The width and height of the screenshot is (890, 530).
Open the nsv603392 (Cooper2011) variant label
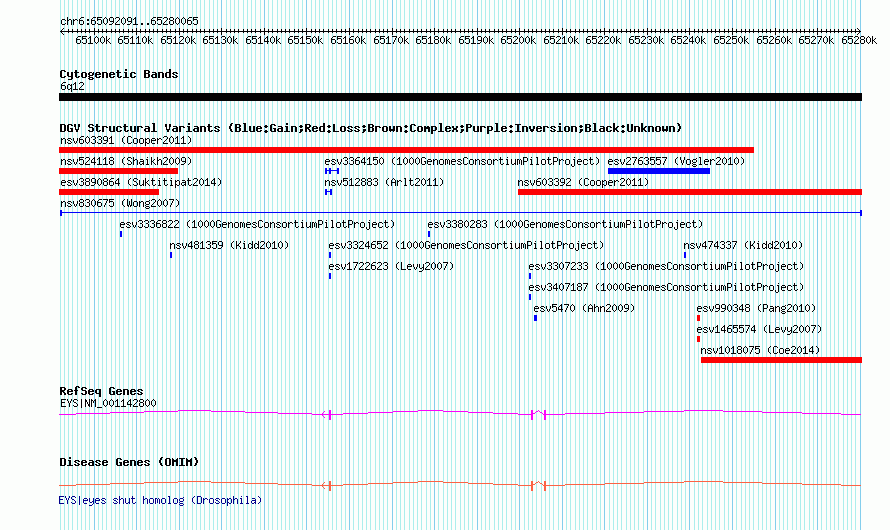coord(583,183)
